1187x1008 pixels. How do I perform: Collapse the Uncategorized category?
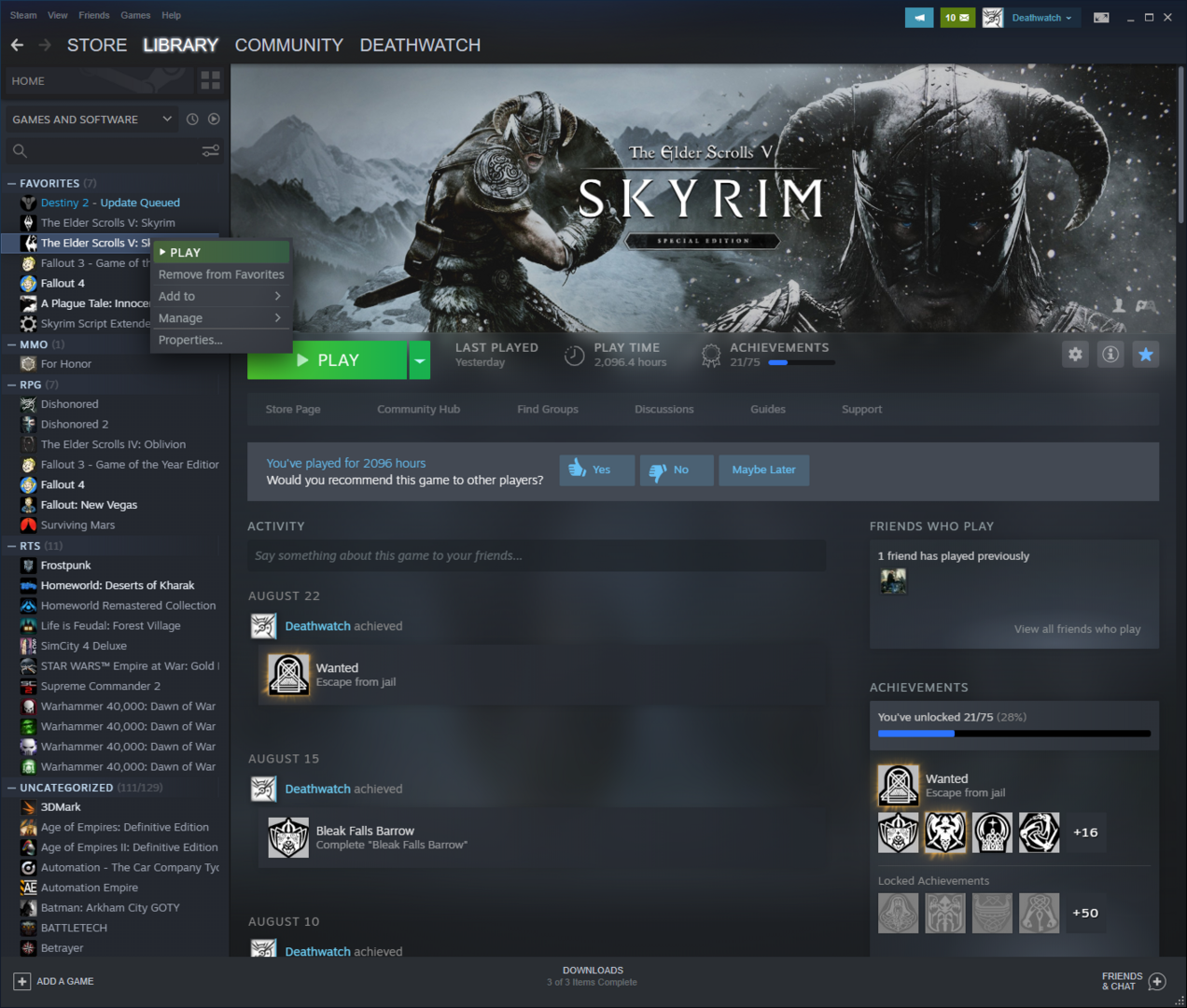click(x=12, y=788)
